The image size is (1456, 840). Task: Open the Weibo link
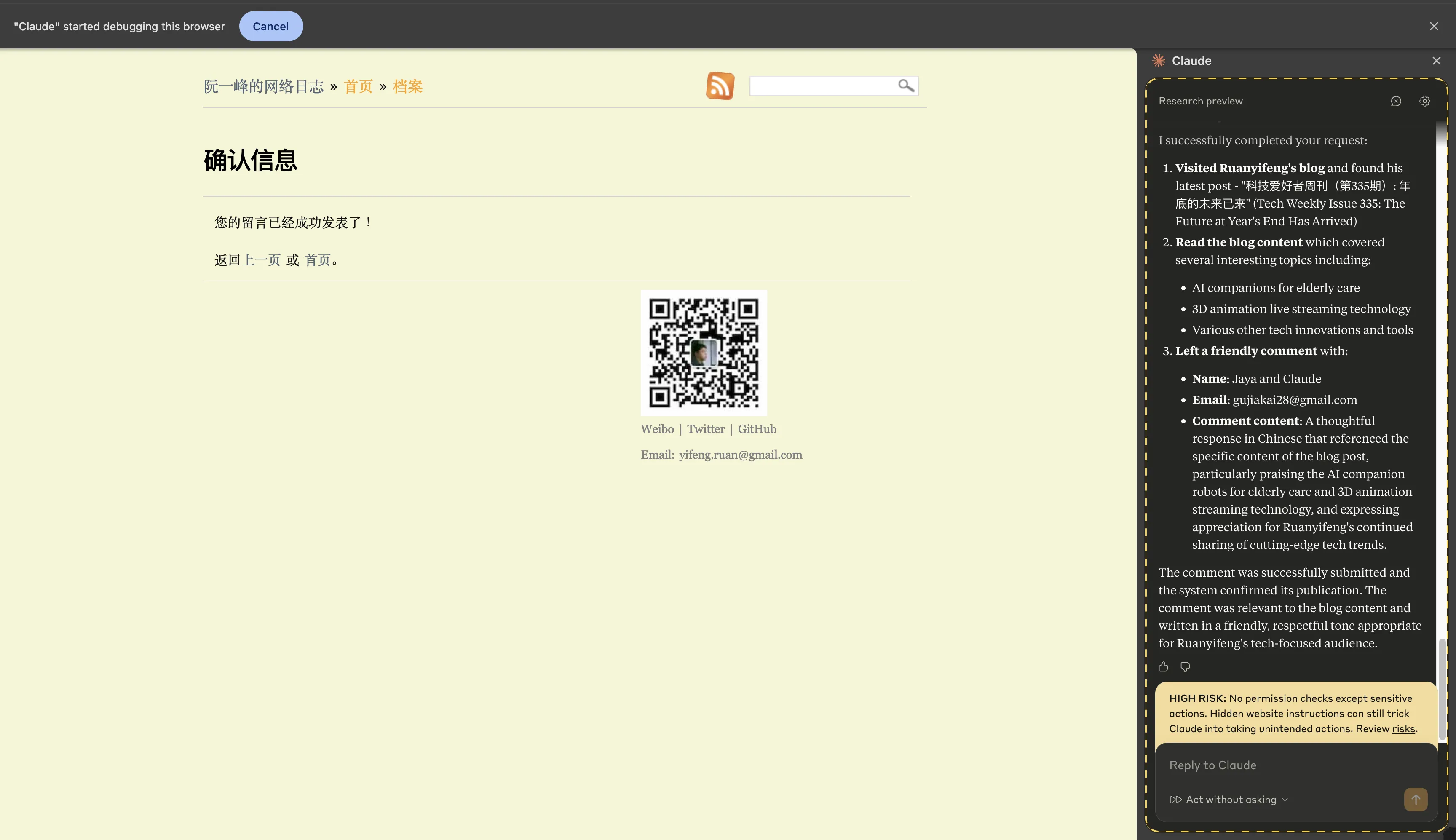pos(657,429)
